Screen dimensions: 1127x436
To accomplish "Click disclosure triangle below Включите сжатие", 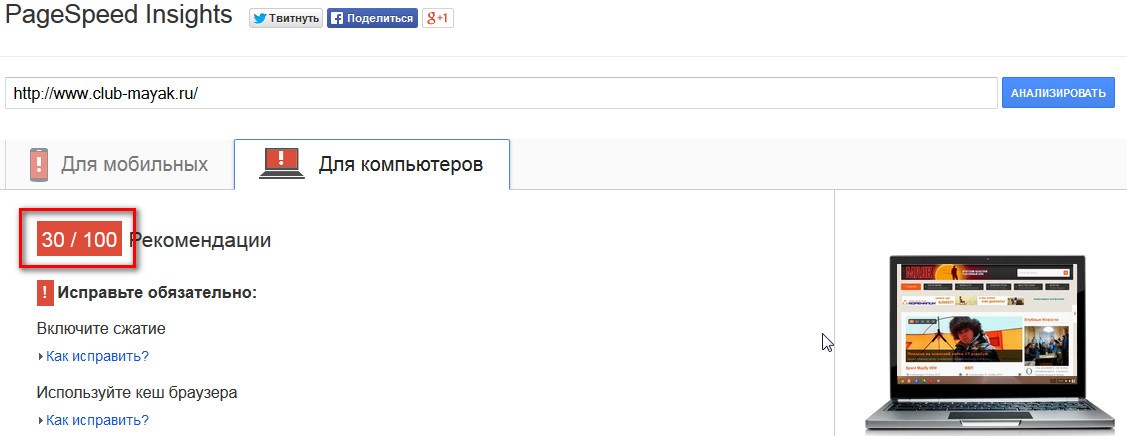I will click(x=40, y=356).
